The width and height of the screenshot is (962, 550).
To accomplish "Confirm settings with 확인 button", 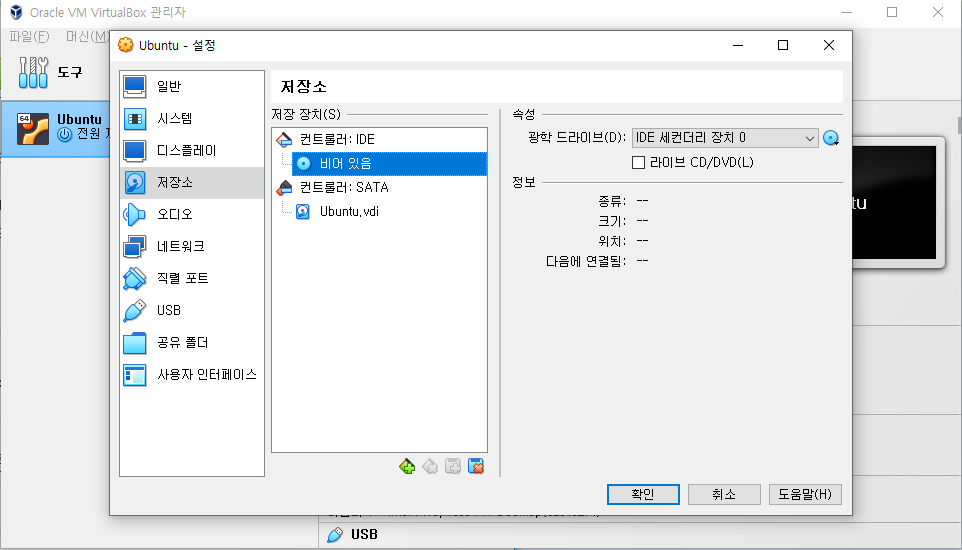I will click(643, 494).
